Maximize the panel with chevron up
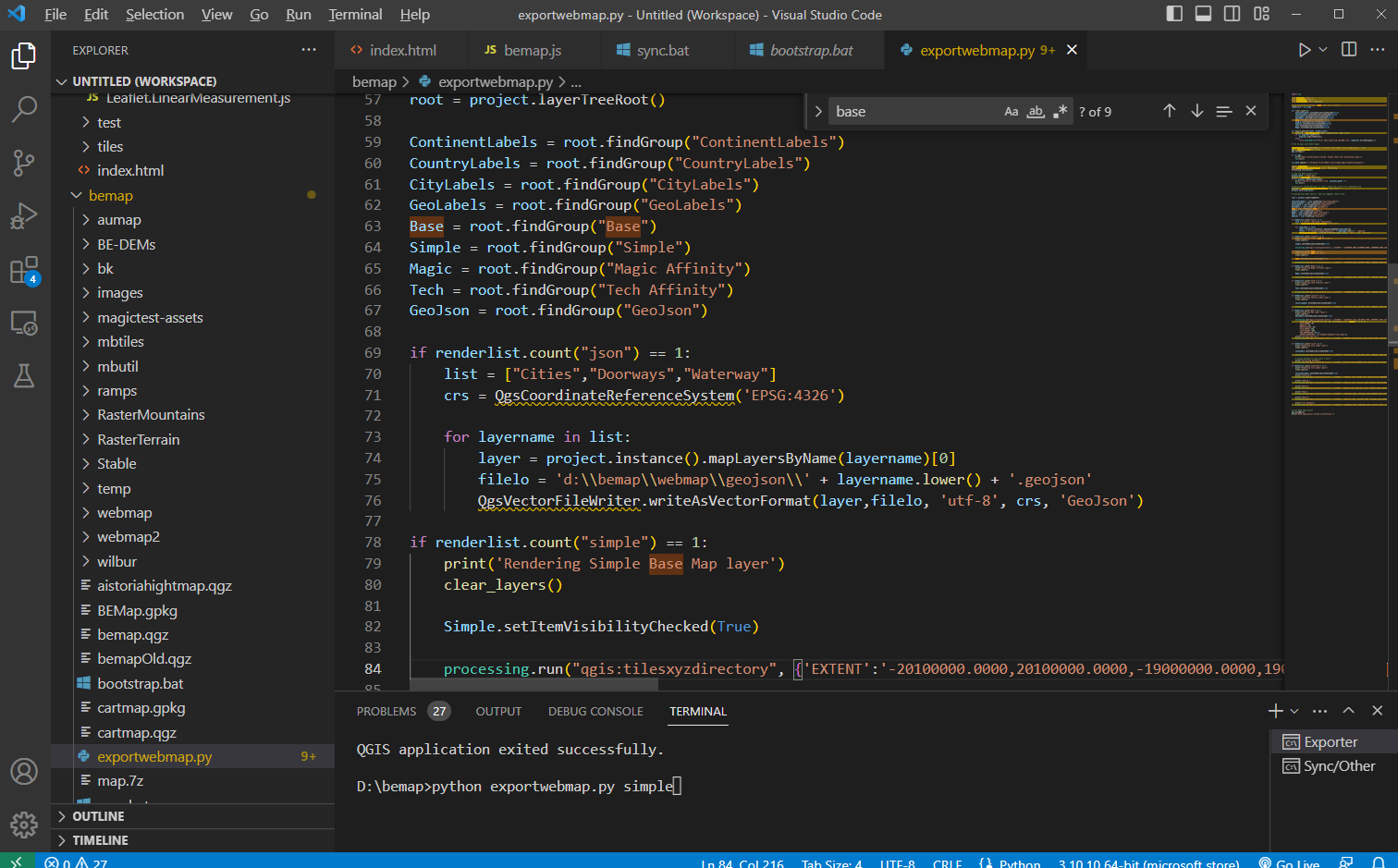1398x868 pixels. [1349, 711]
